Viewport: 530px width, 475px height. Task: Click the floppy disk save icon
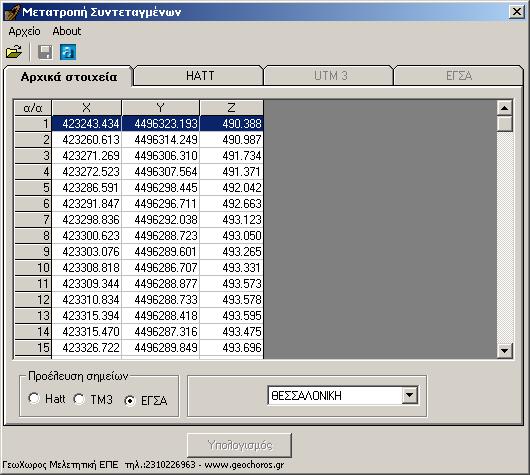(x=45, y=52)
